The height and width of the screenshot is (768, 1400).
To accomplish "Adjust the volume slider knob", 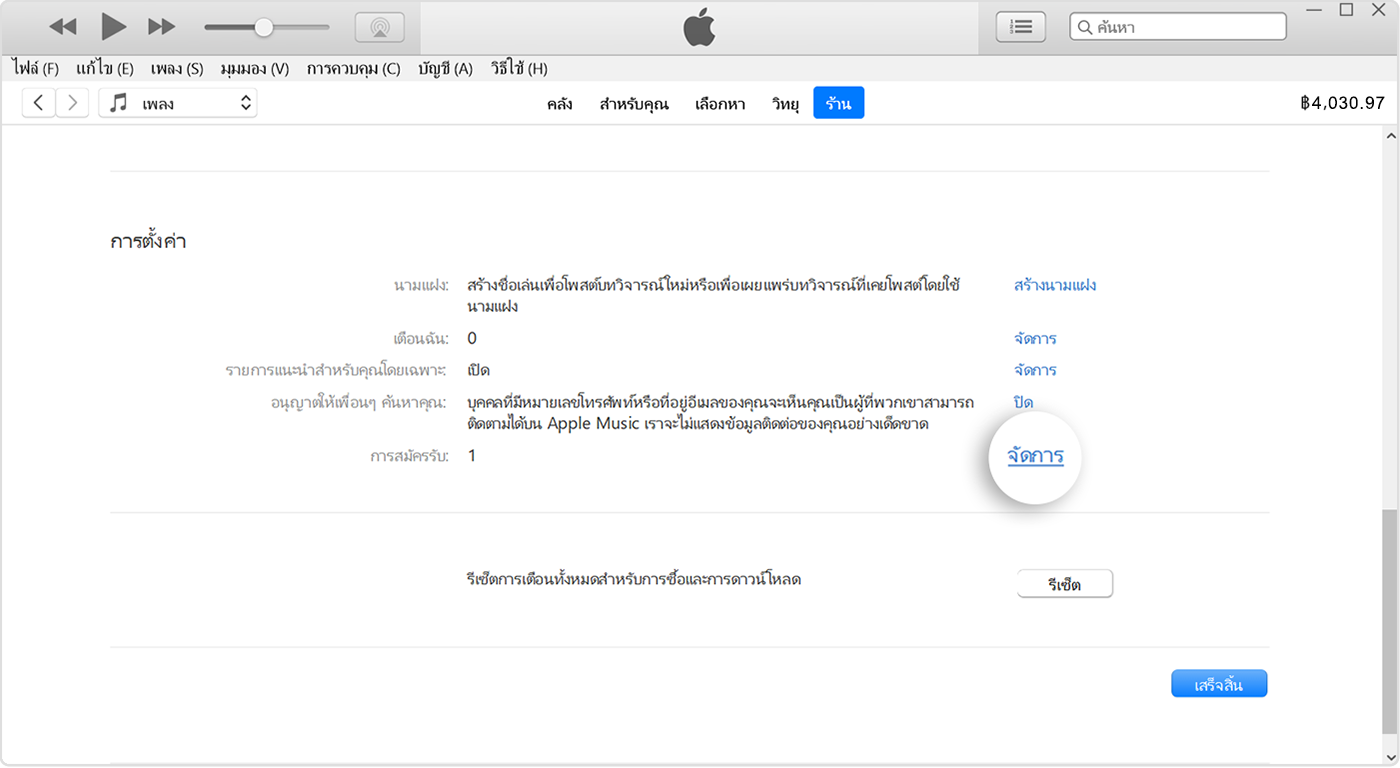I will coord(263,27).
